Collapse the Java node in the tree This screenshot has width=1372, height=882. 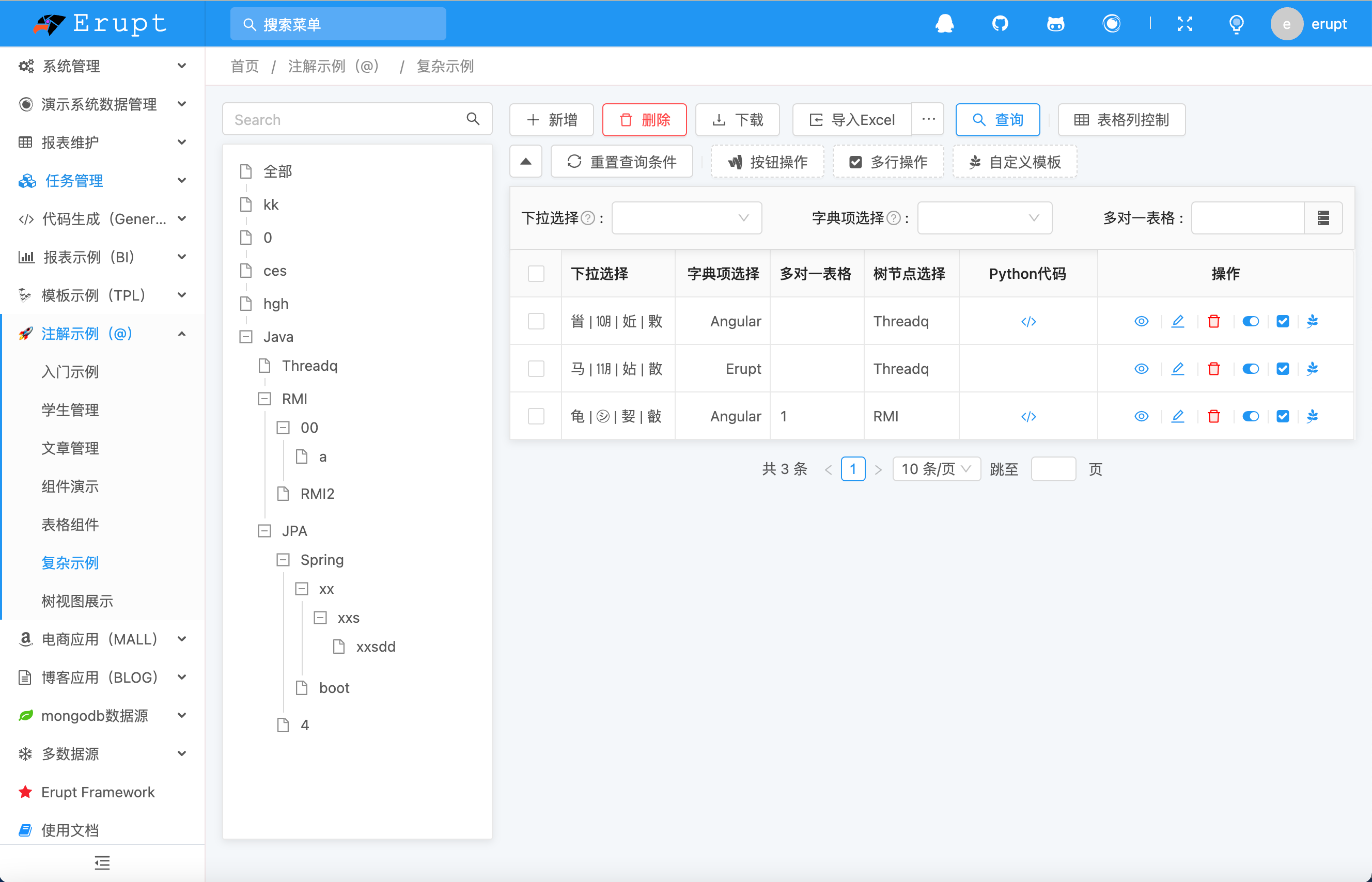246,337
